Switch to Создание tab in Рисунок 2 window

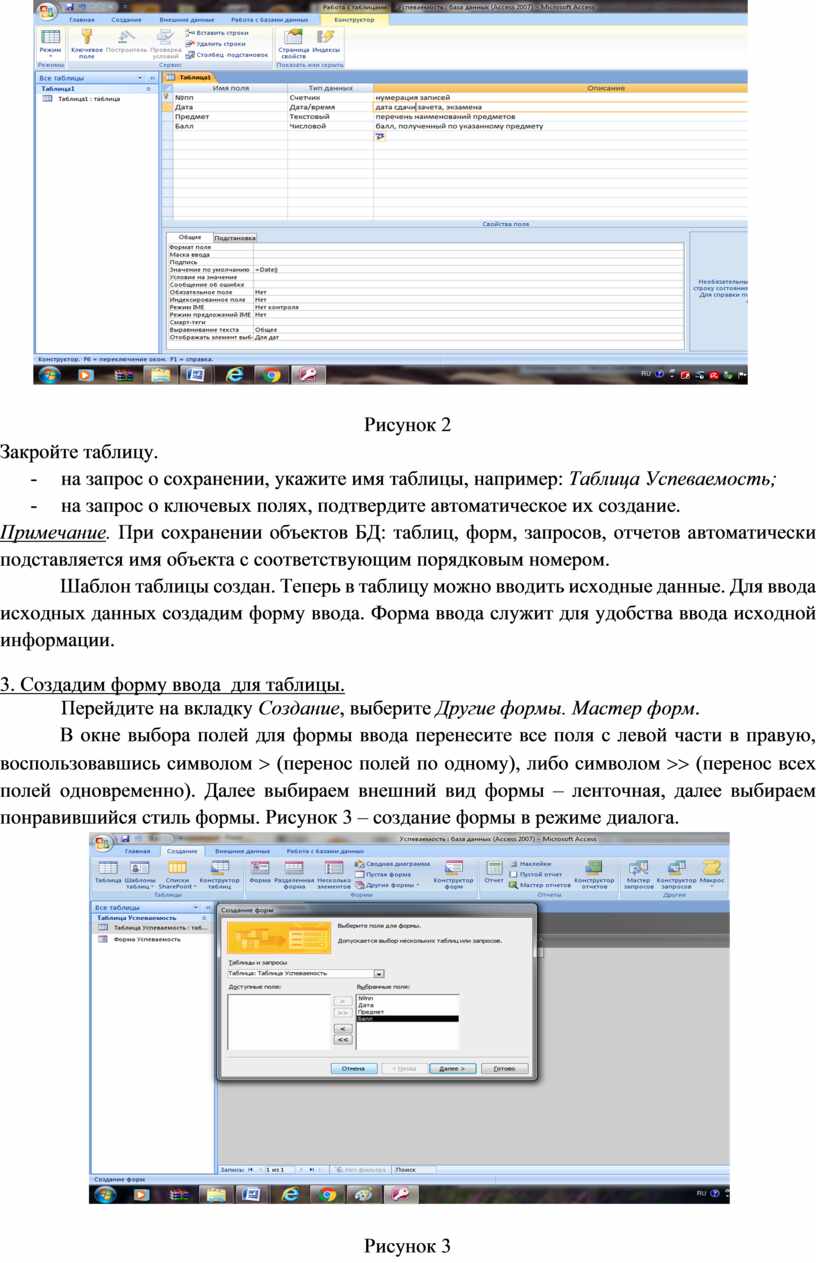(126, 19)
